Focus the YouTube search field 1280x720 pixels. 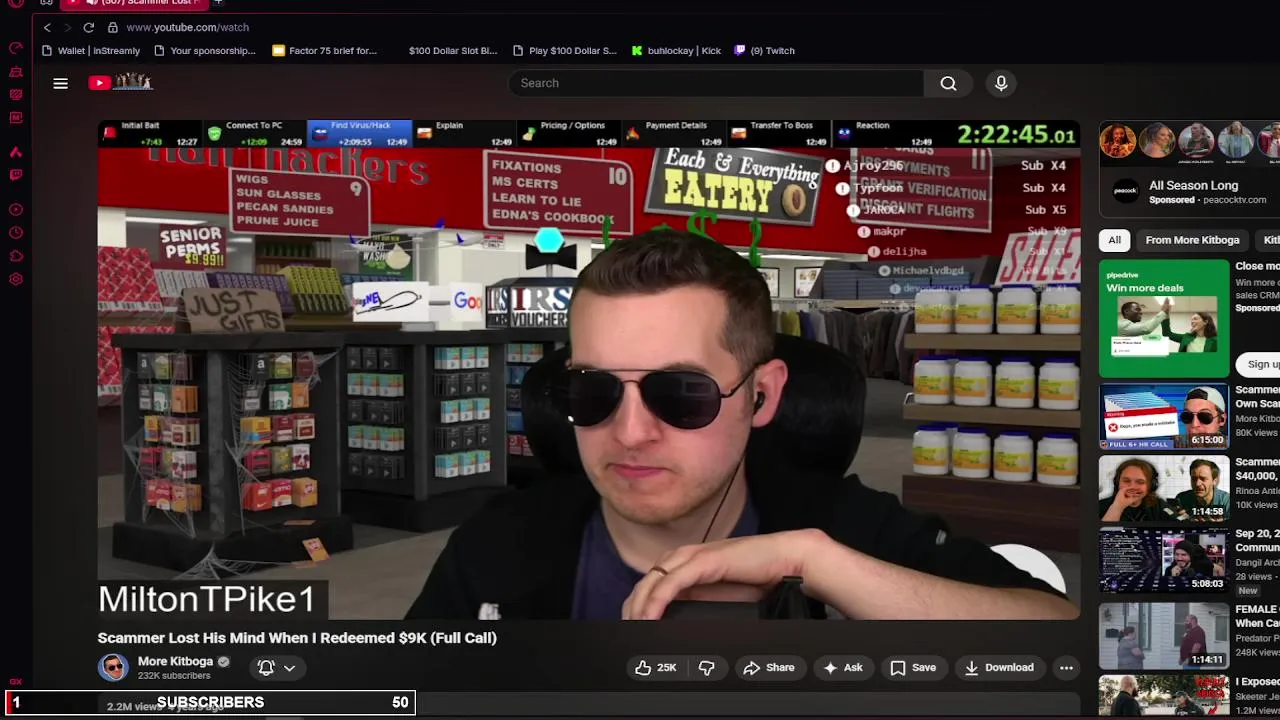(716, 83)
